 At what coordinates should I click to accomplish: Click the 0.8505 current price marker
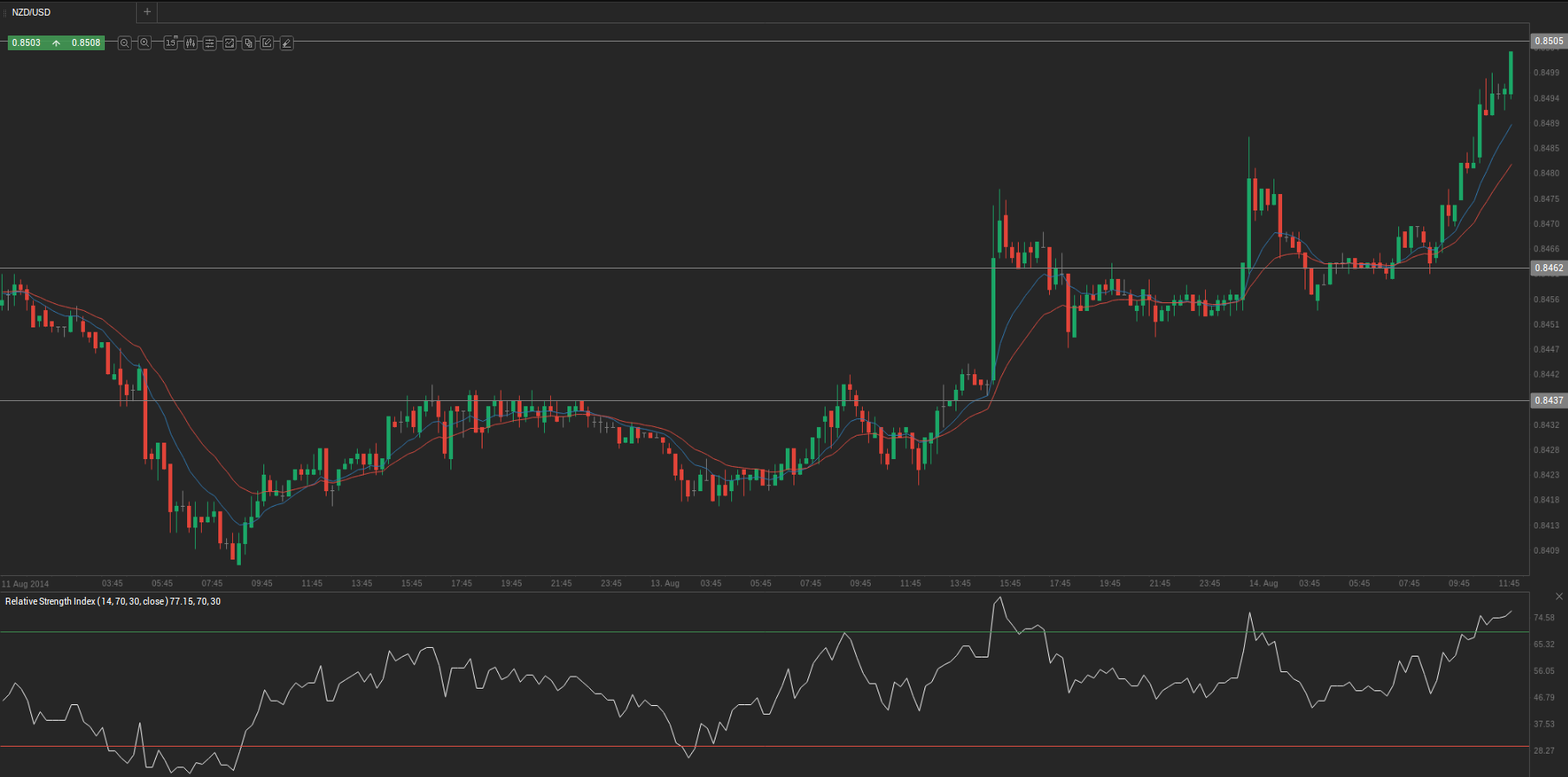1548,41
